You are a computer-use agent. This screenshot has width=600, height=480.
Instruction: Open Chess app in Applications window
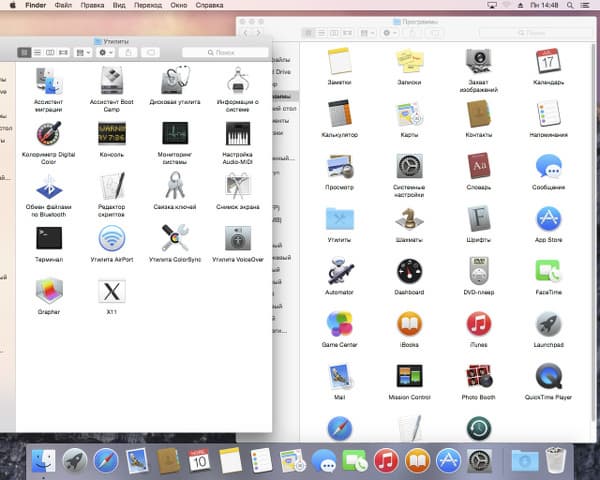coord(409,219)
